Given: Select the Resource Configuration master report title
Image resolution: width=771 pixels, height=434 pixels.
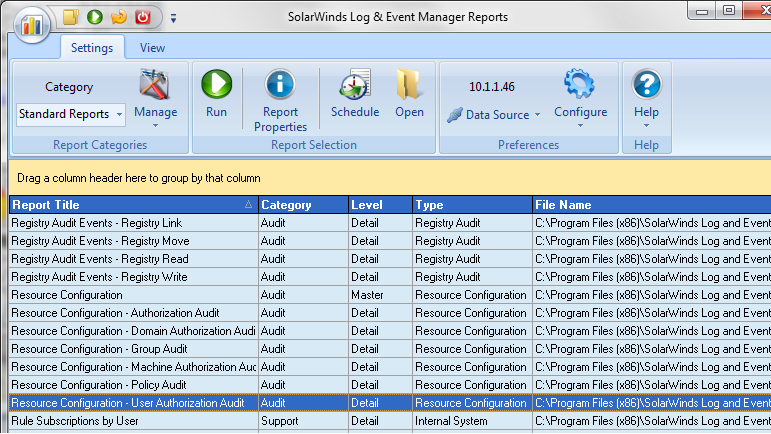Looking at the screenshot, I should click(x=67, y=295).
